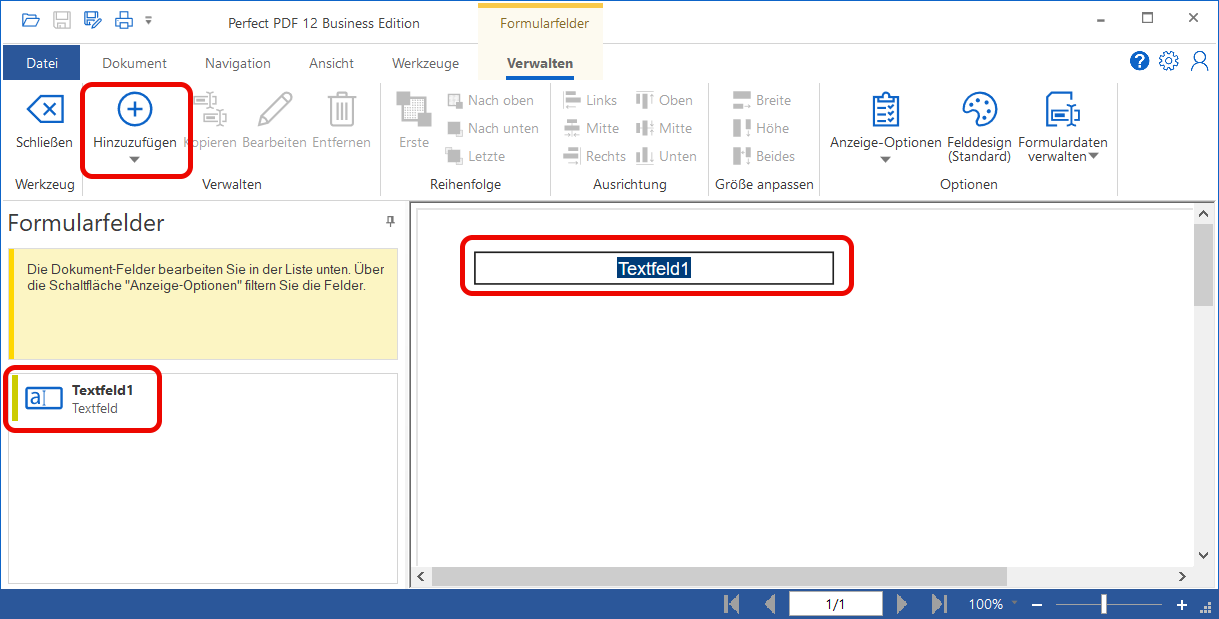Click the Hinzufügen plus icon
Screen dimensions: 1219x619
[x=135, y=108]
